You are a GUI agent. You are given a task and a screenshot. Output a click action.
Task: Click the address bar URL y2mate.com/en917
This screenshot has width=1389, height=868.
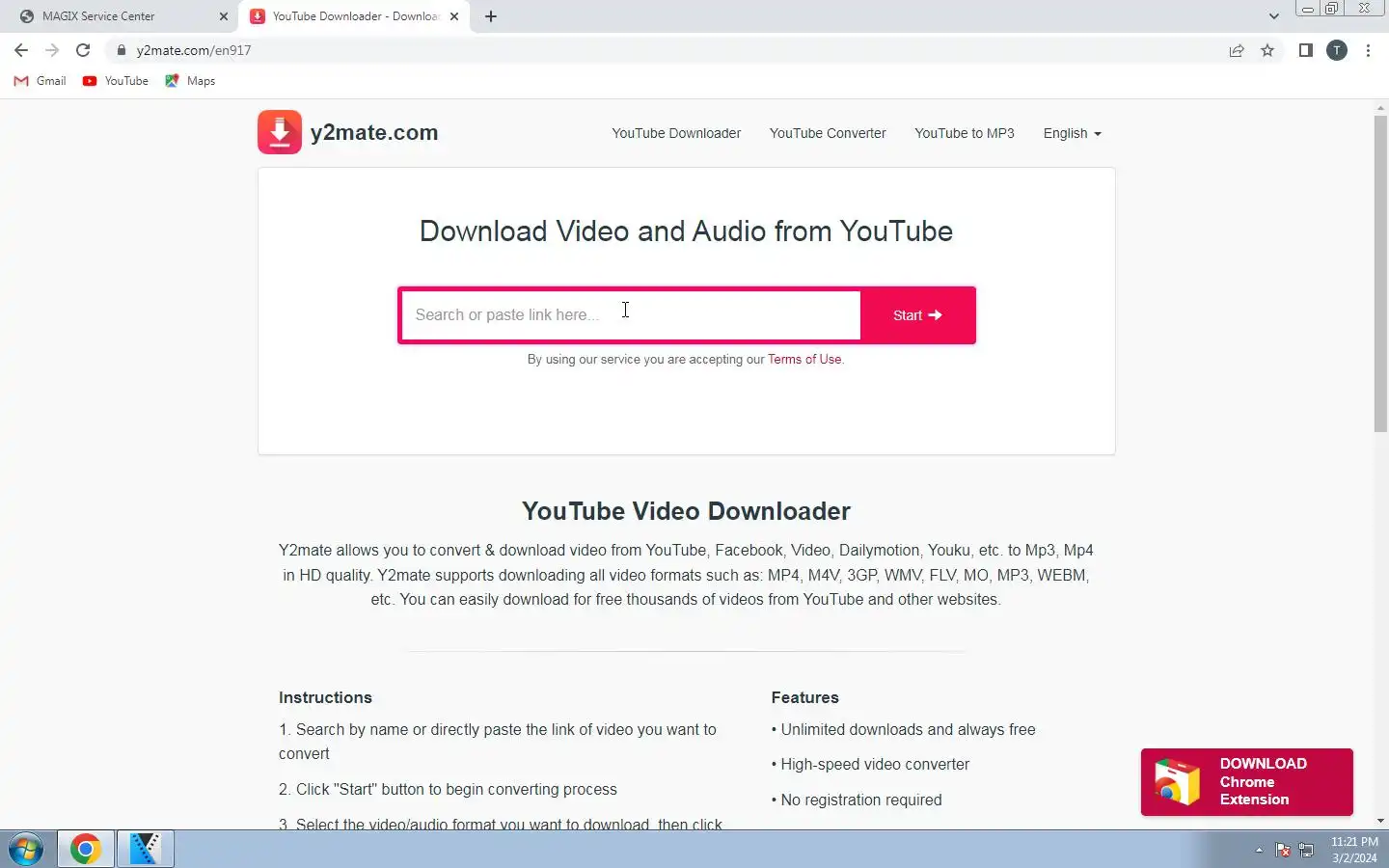pos(194,50)
